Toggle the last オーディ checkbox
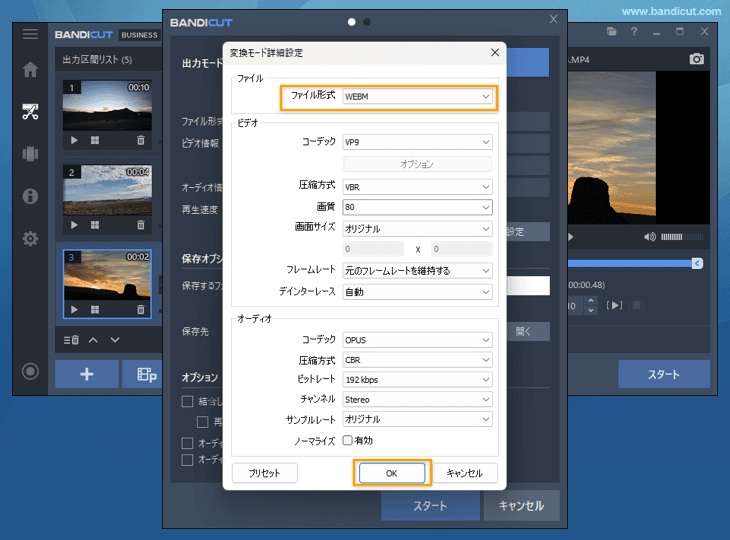This screenshot has width=730, height=540. (x=187, y=460)
